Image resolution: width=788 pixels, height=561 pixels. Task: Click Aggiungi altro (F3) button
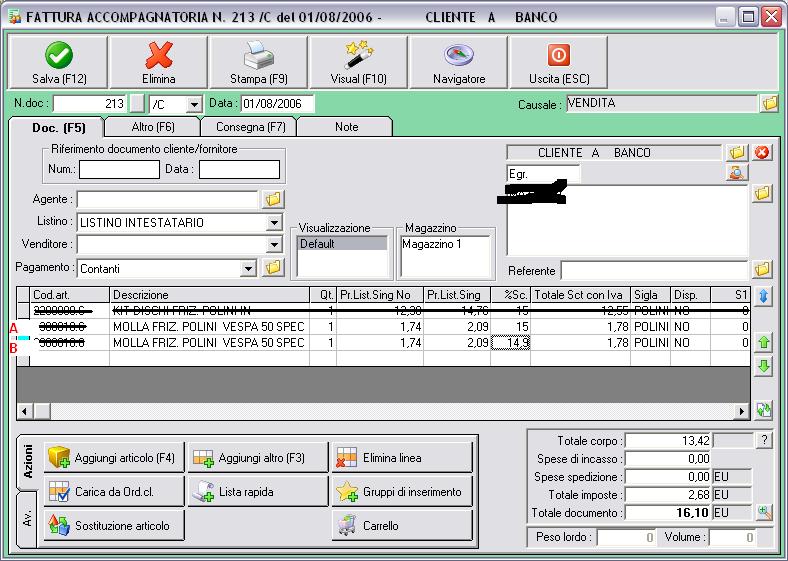pos(258,457)
